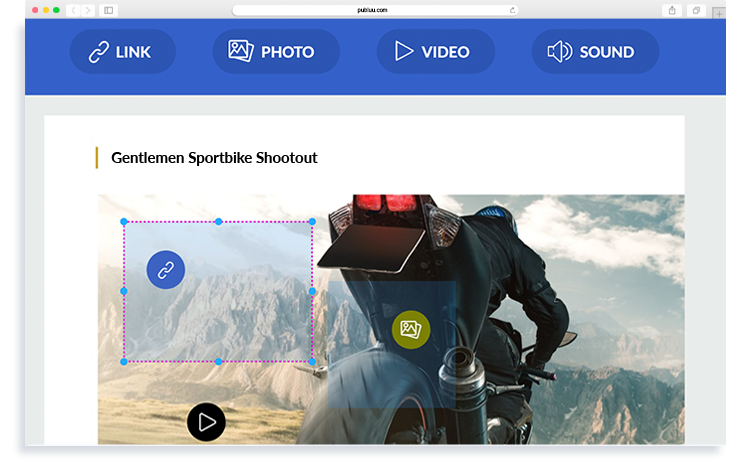The image size is (741, 462).
Task: Click the top-left selection resize handle
Action: 124,222
